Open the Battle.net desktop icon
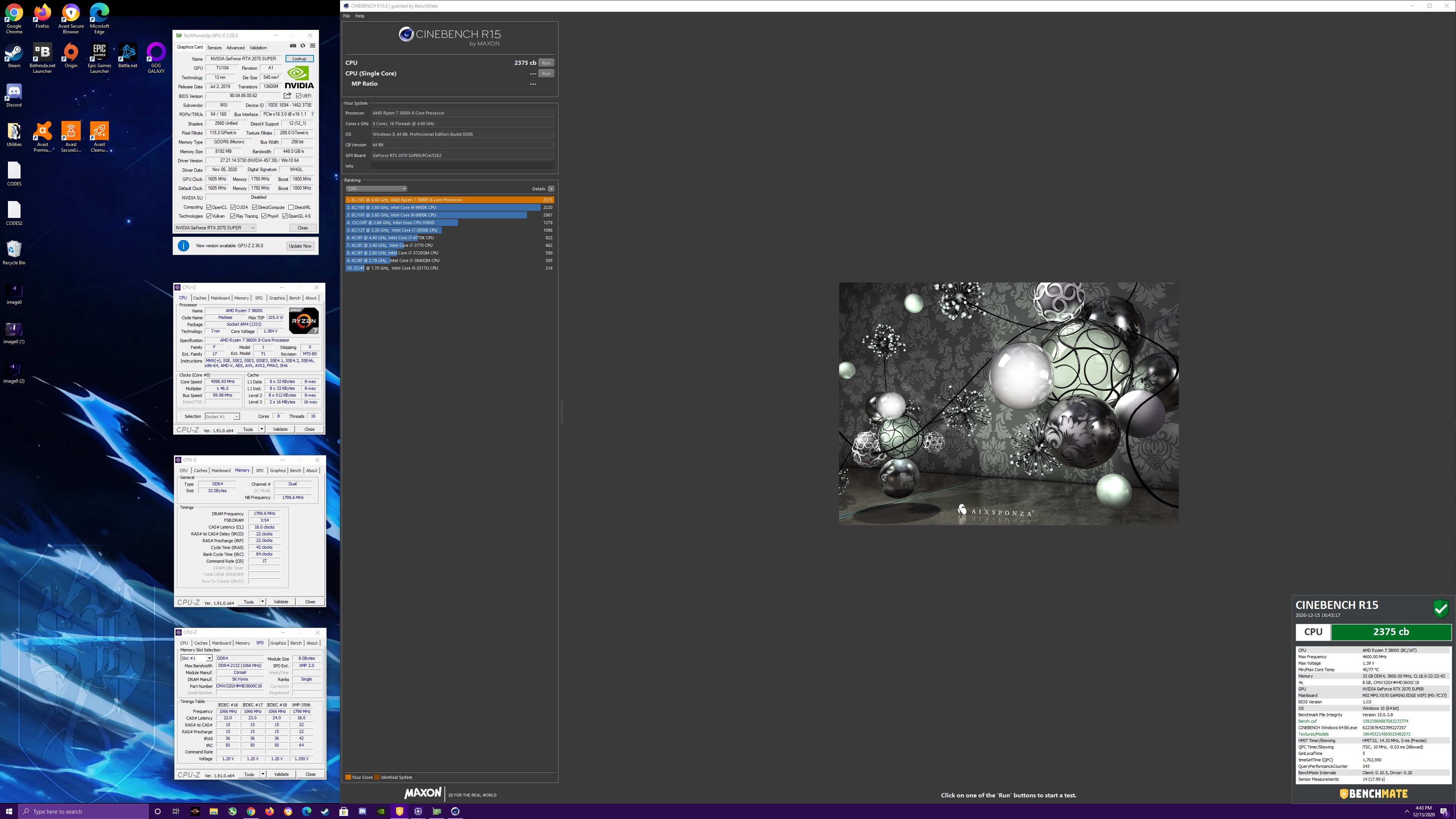The height and width of the screenshot is (819, 1456). (128, 56)
